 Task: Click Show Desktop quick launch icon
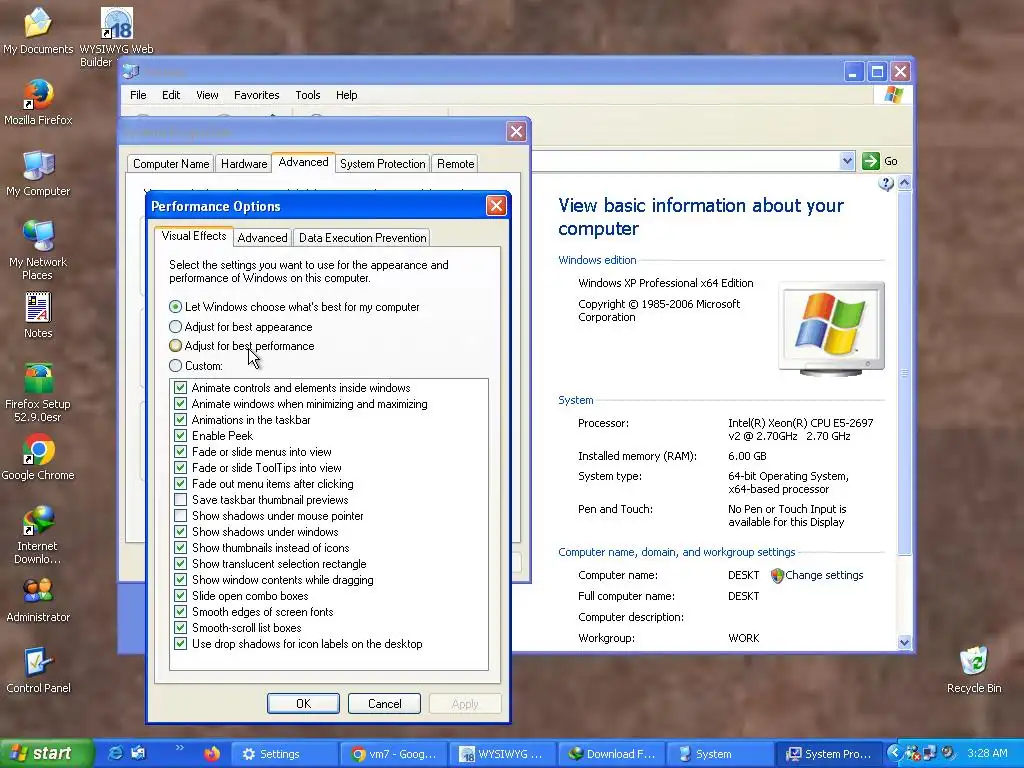(x=138, y=754)
